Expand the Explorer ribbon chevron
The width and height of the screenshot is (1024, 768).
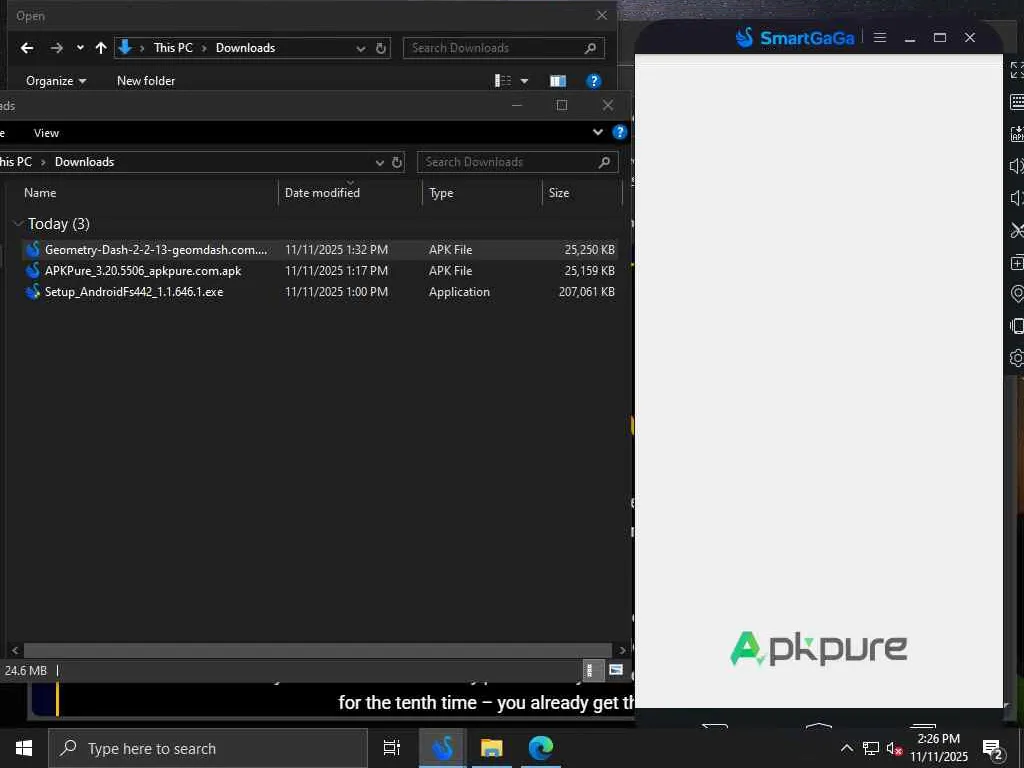coord(598,133)
